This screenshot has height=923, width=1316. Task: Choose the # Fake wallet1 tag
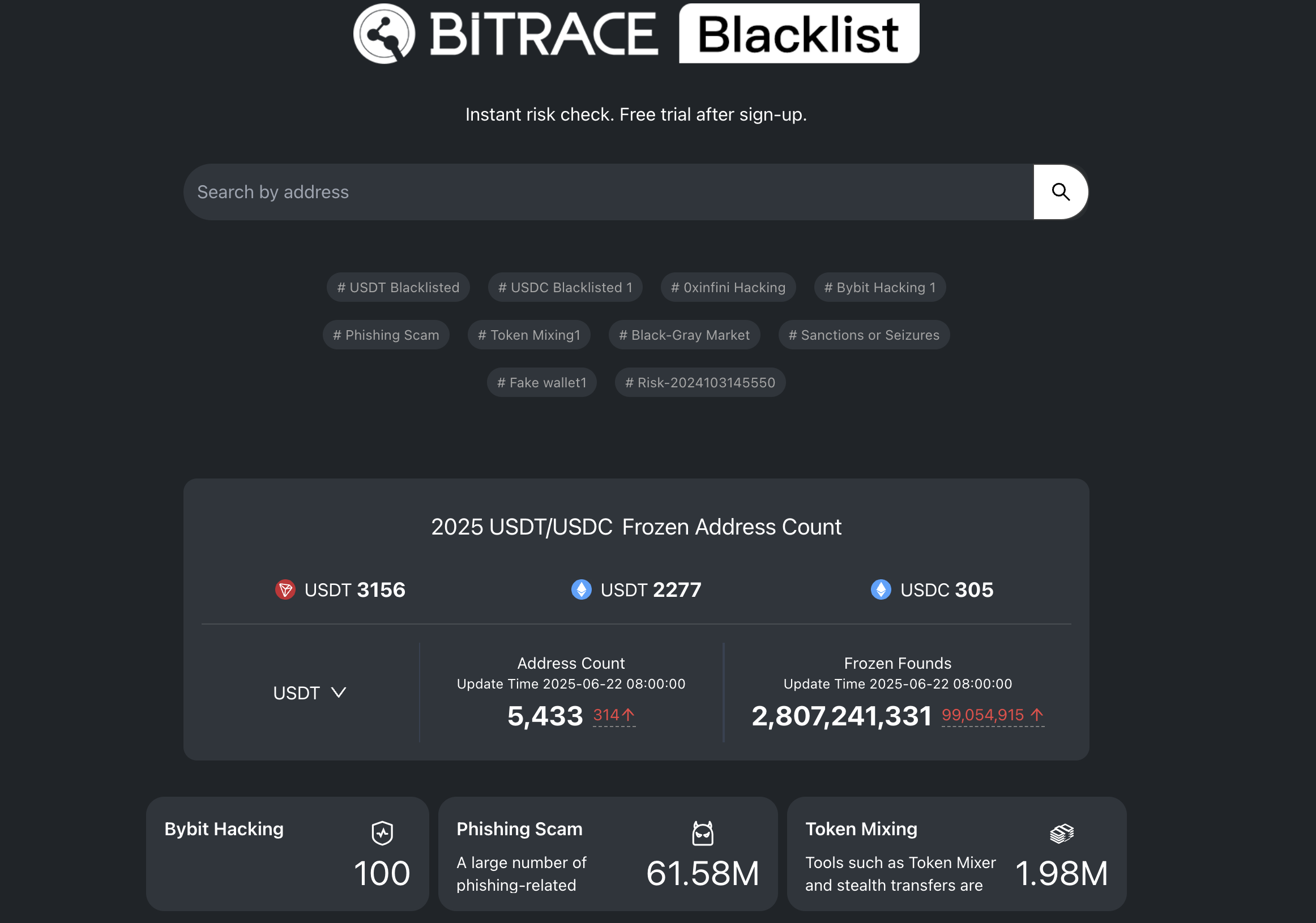542,382
